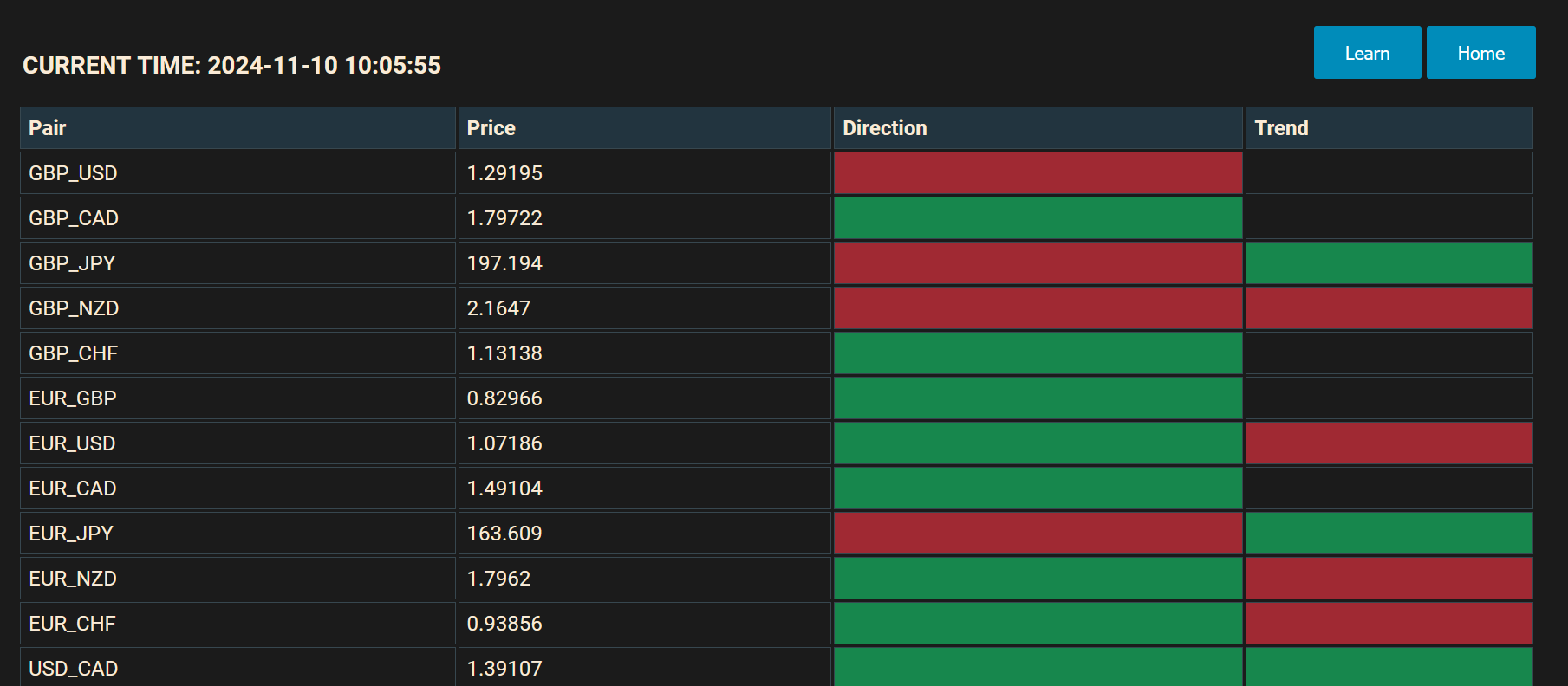
Task: Click the USD_CAD pair name cell
Action: [x=74, y=669]
